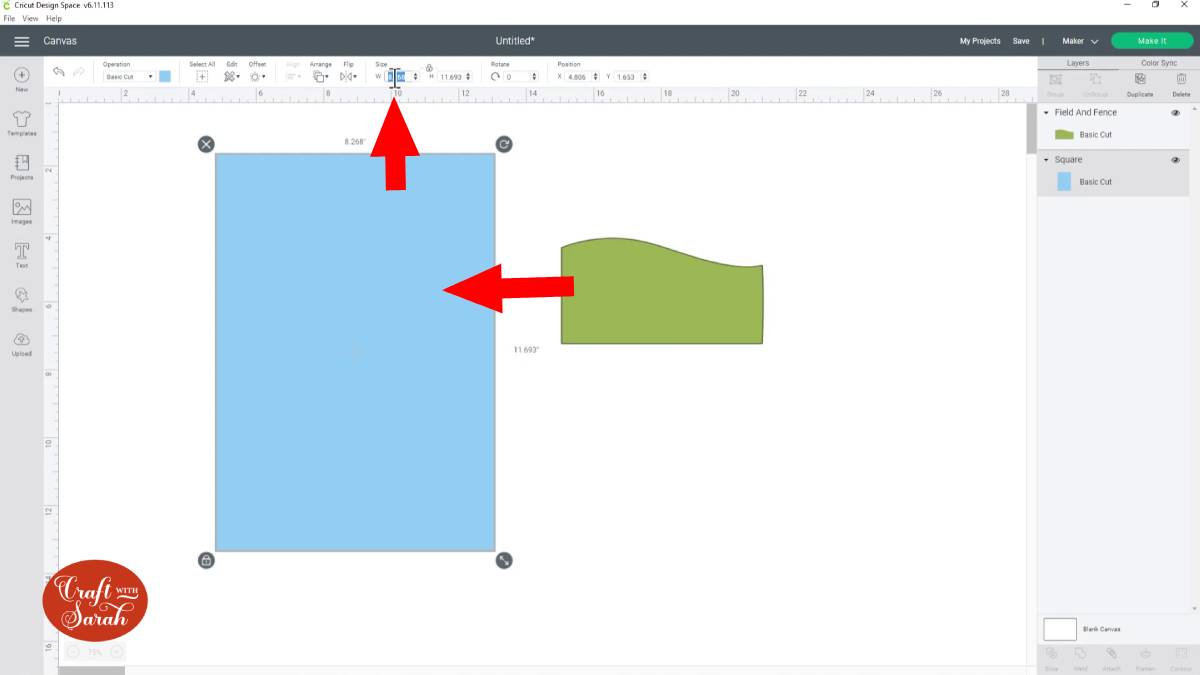1200x675 pixels.
Task: Open the Arrange dropdown
Action: (320, 76)
